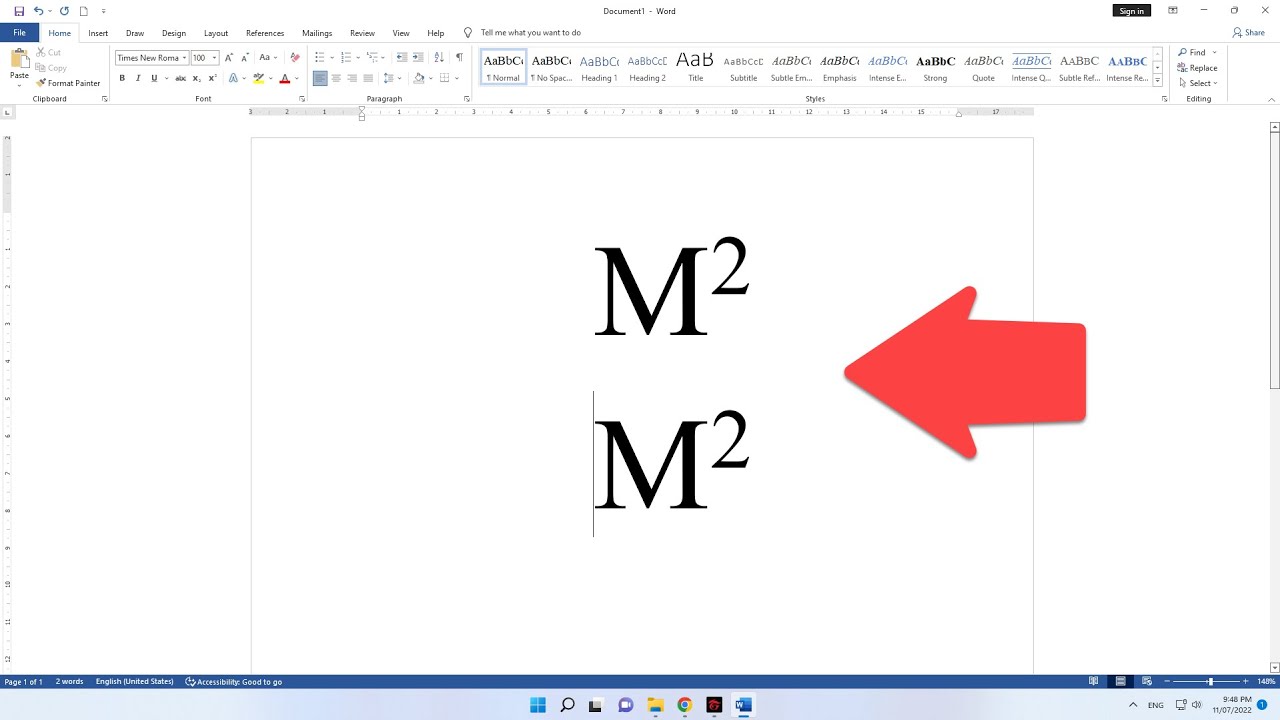
Task: Switch to Web Layout view icon
Action: coord(1146,681)
